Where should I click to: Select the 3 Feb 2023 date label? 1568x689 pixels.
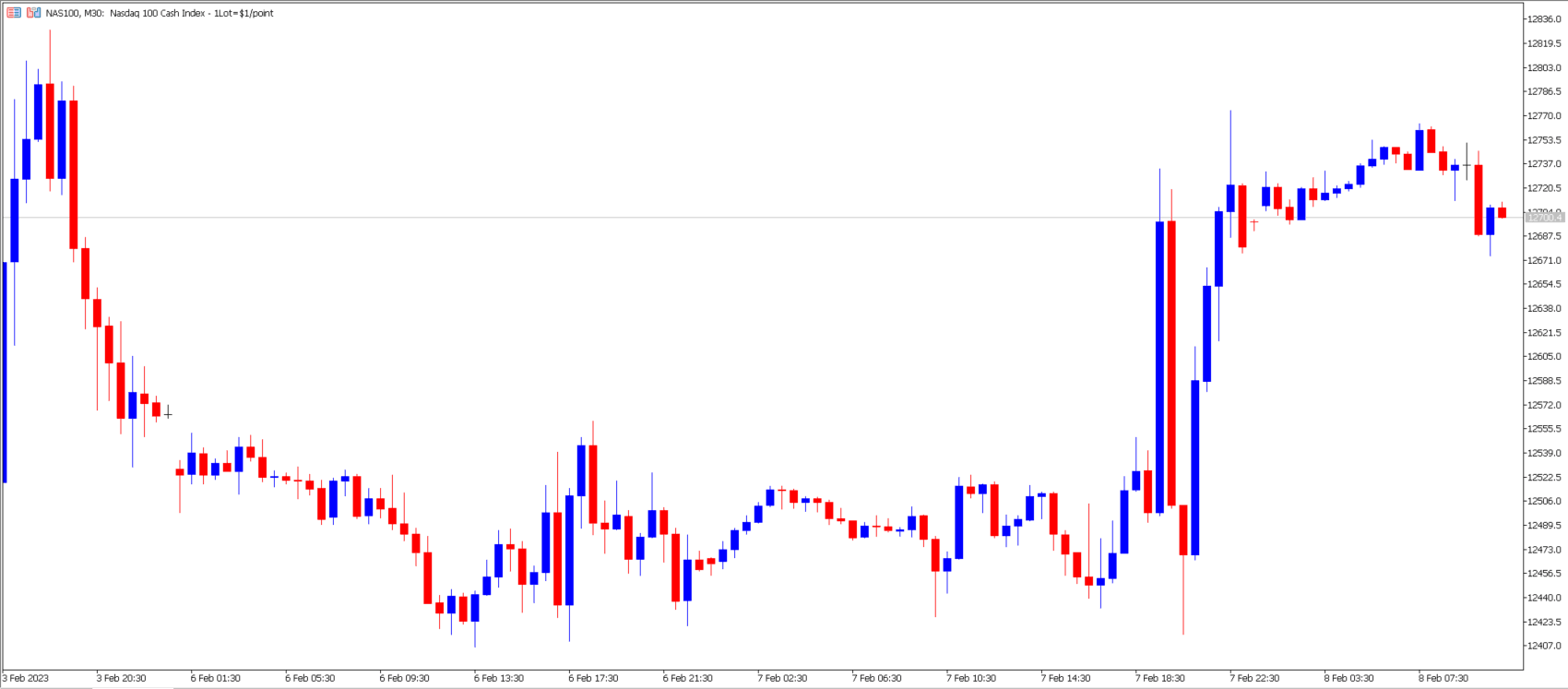(x=26, y=678)
